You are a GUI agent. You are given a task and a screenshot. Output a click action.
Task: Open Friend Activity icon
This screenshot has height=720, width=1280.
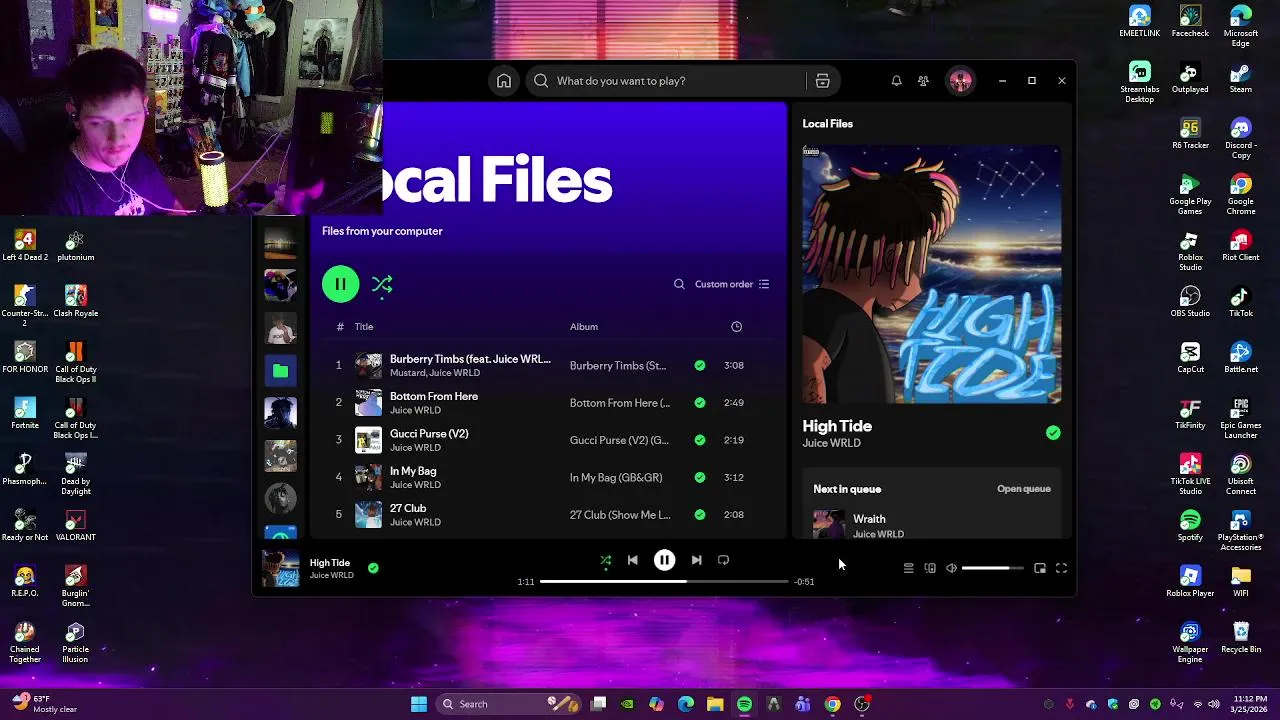(x=923, y=81)
